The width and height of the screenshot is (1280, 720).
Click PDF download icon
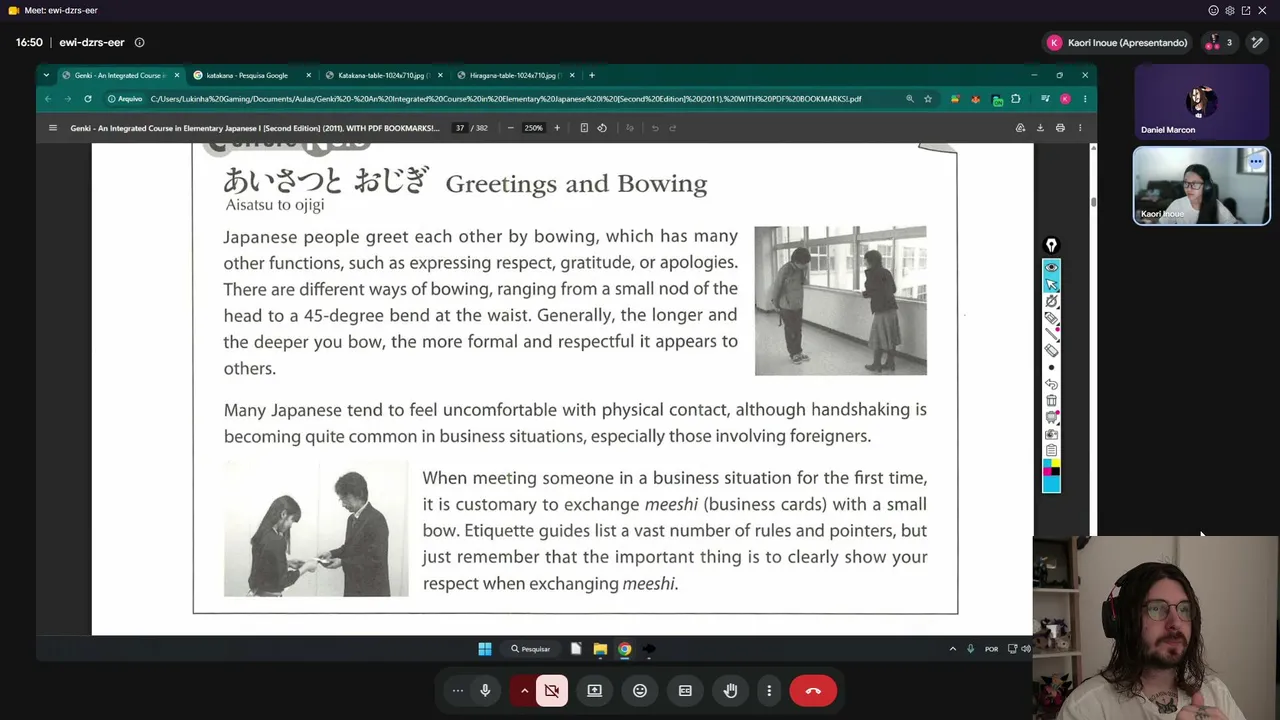click(x=1040, y=128)
